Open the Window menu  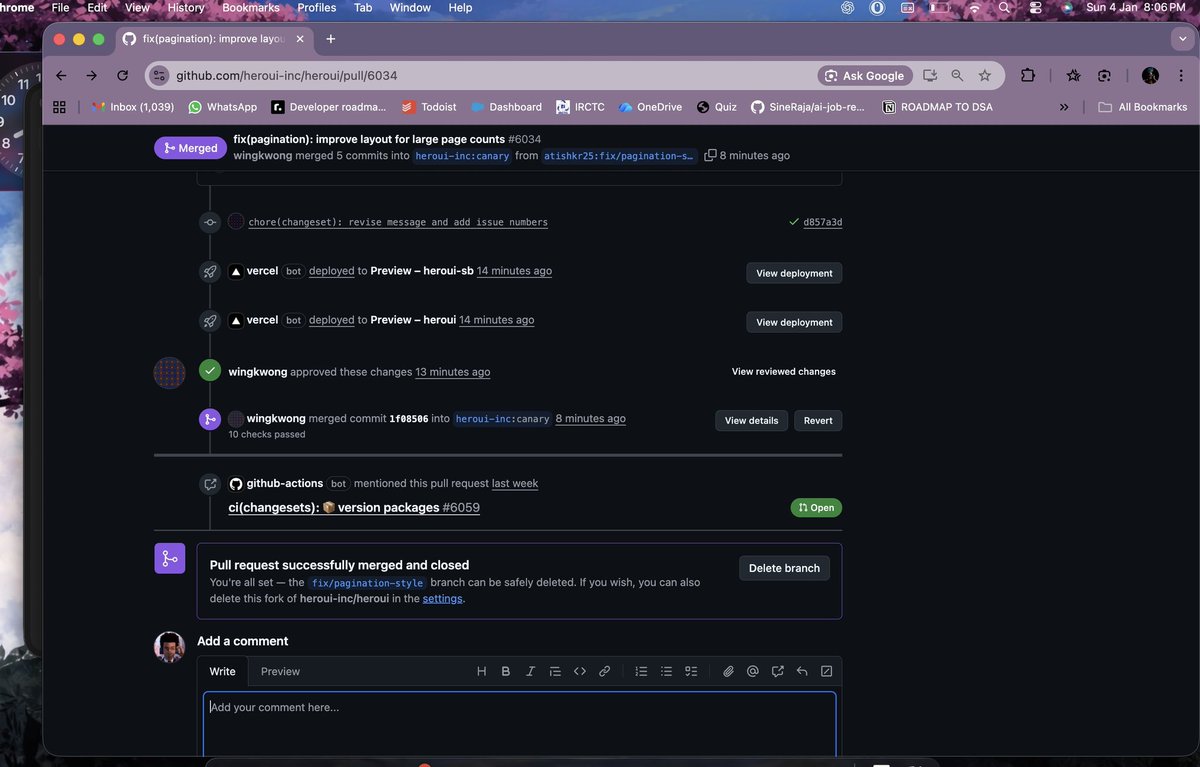click(410, 8)
